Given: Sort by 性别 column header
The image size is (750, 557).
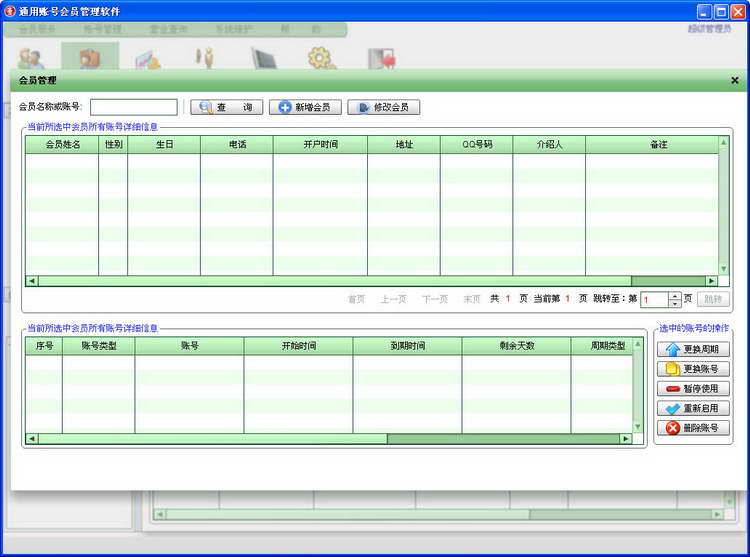Looking at the screenshot, I should point(113,144).
